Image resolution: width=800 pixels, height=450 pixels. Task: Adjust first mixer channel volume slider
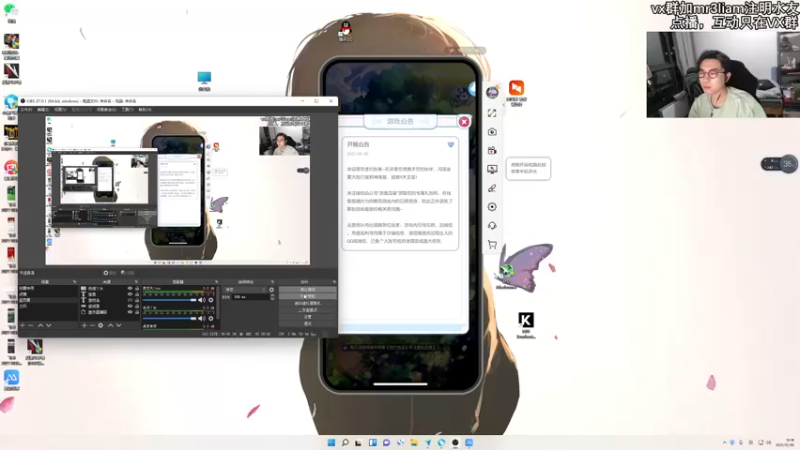[169, 300]
